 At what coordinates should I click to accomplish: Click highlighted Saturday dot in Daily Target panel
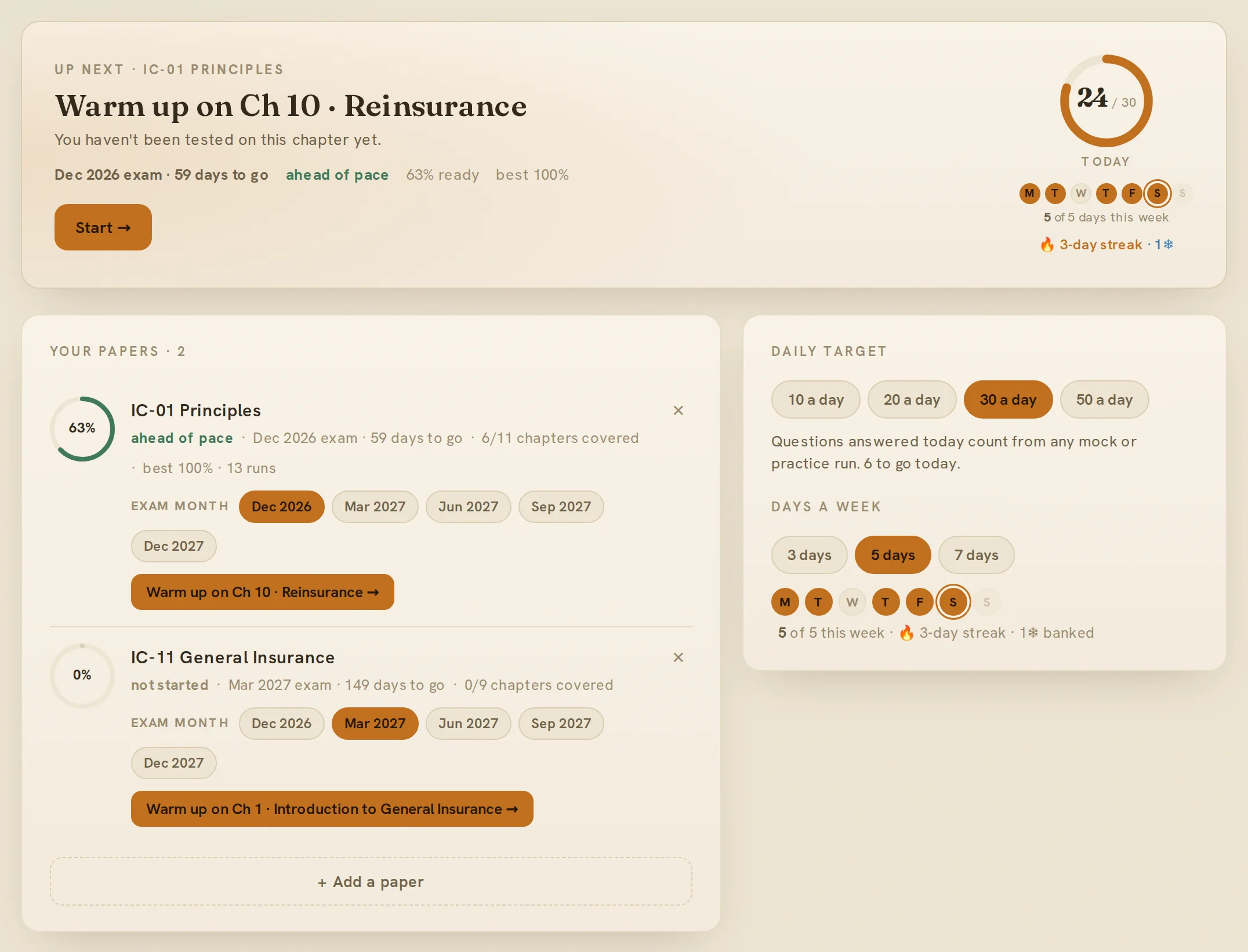[x=953, y=602]
